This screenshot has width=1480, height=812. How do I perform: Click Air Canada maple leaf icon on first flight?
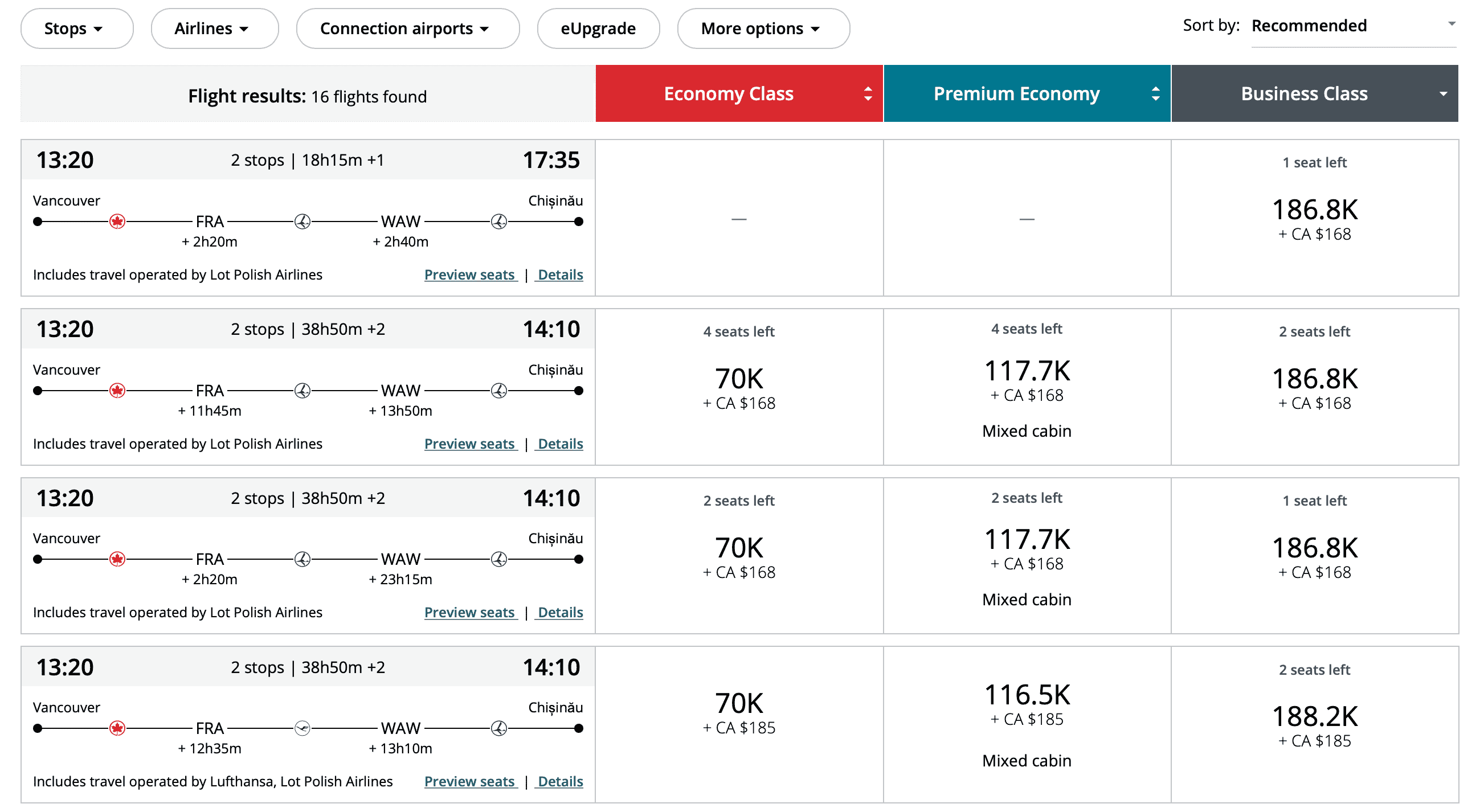coord(117,222)
